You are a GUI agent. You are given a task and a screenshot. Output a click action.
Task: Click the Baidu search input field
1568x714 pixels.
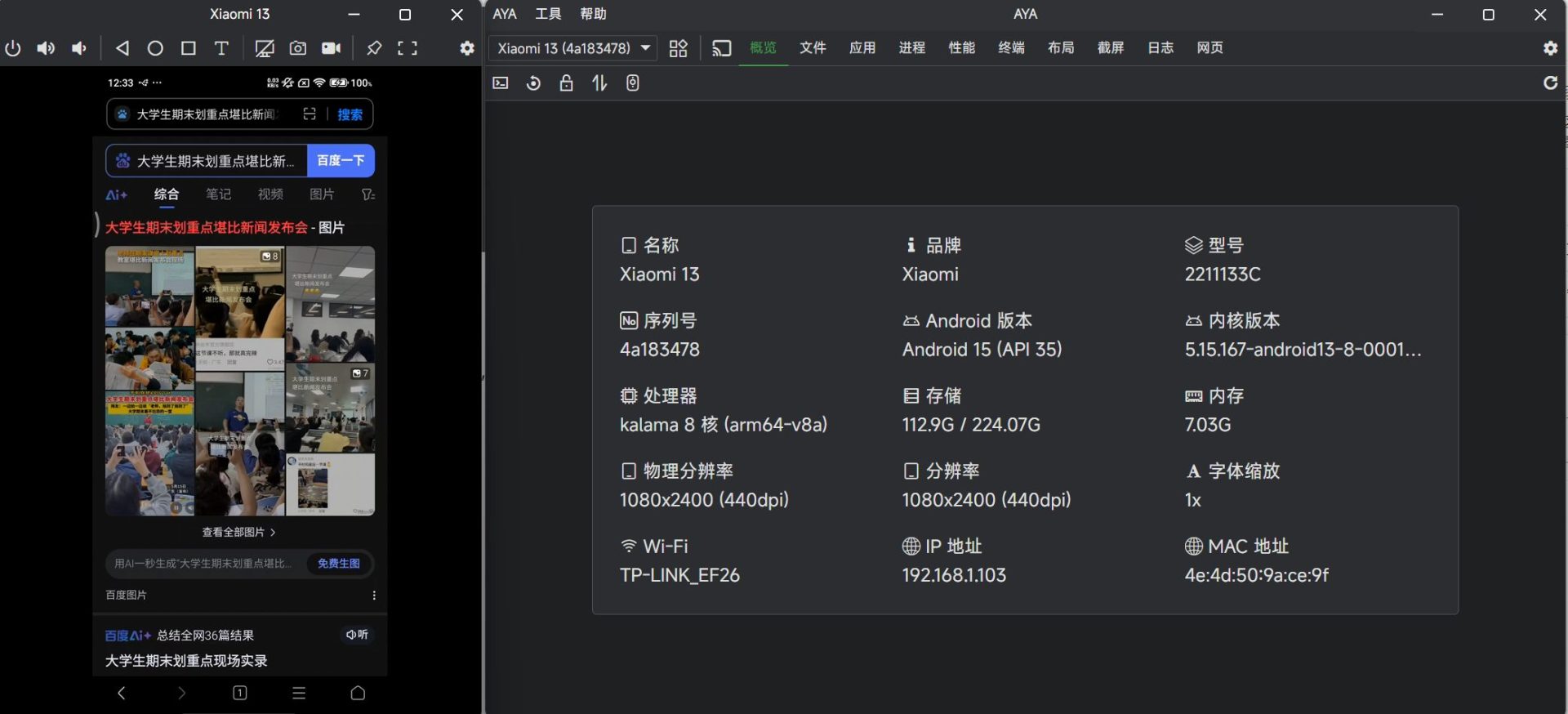pyautogui.click(x=207, y=160)
